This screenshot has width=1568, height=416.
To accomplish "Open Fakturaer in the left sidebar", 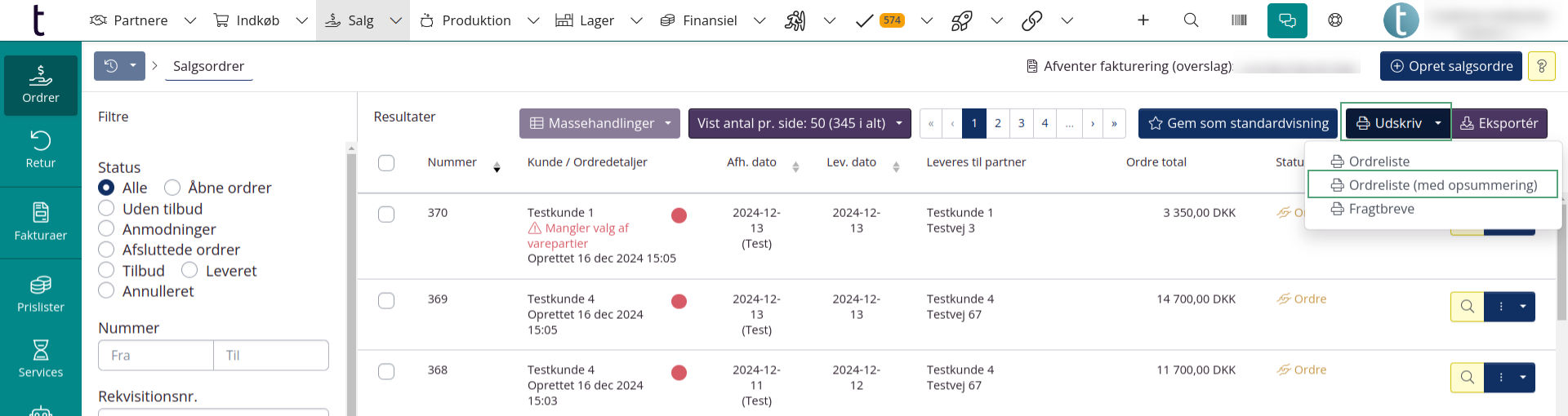I will 41,222.
